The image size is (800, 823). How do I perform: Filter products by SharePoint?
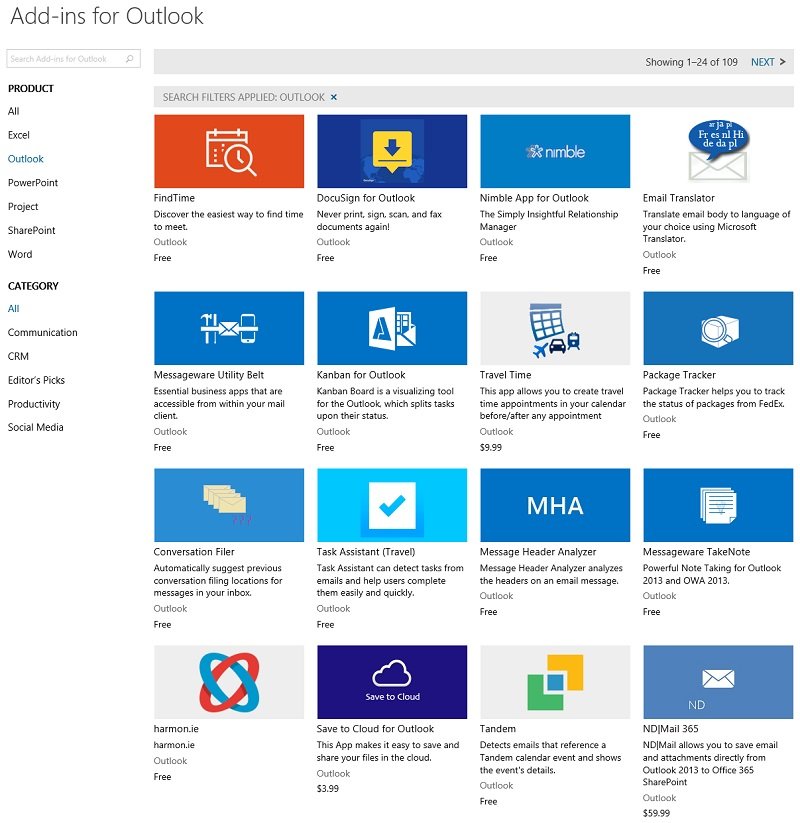(31, 230)
